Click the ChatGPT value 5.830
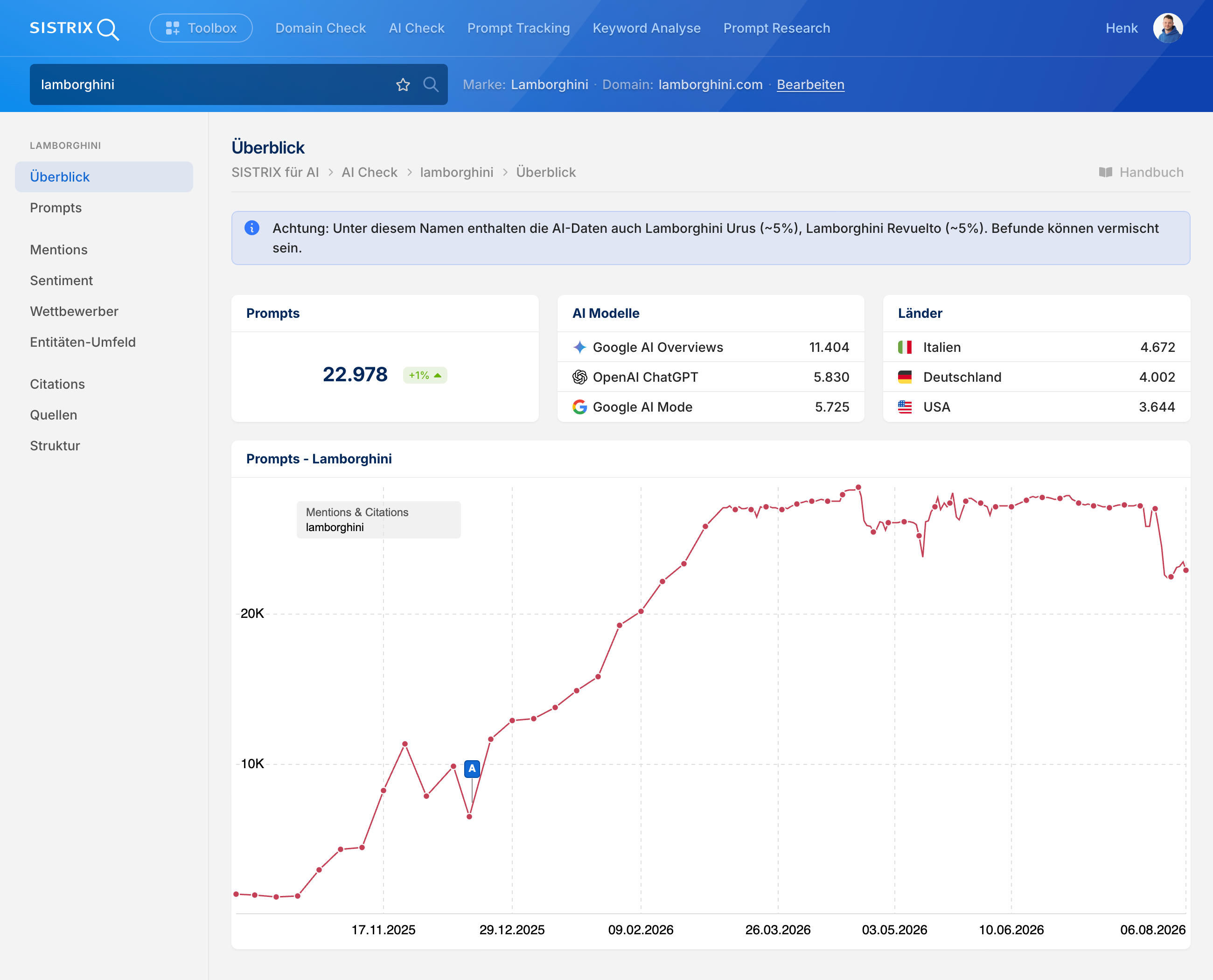The width and height of the screenshot is (1213, 980). coord(831,377)
